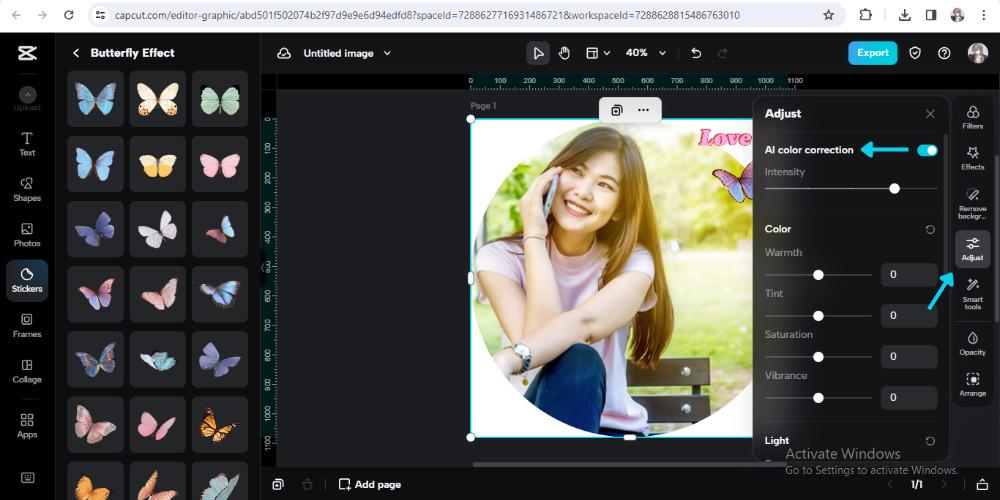Activate the hand pan tool
1000x500 pixels.
pyautogui.click(x=564, y=53)
